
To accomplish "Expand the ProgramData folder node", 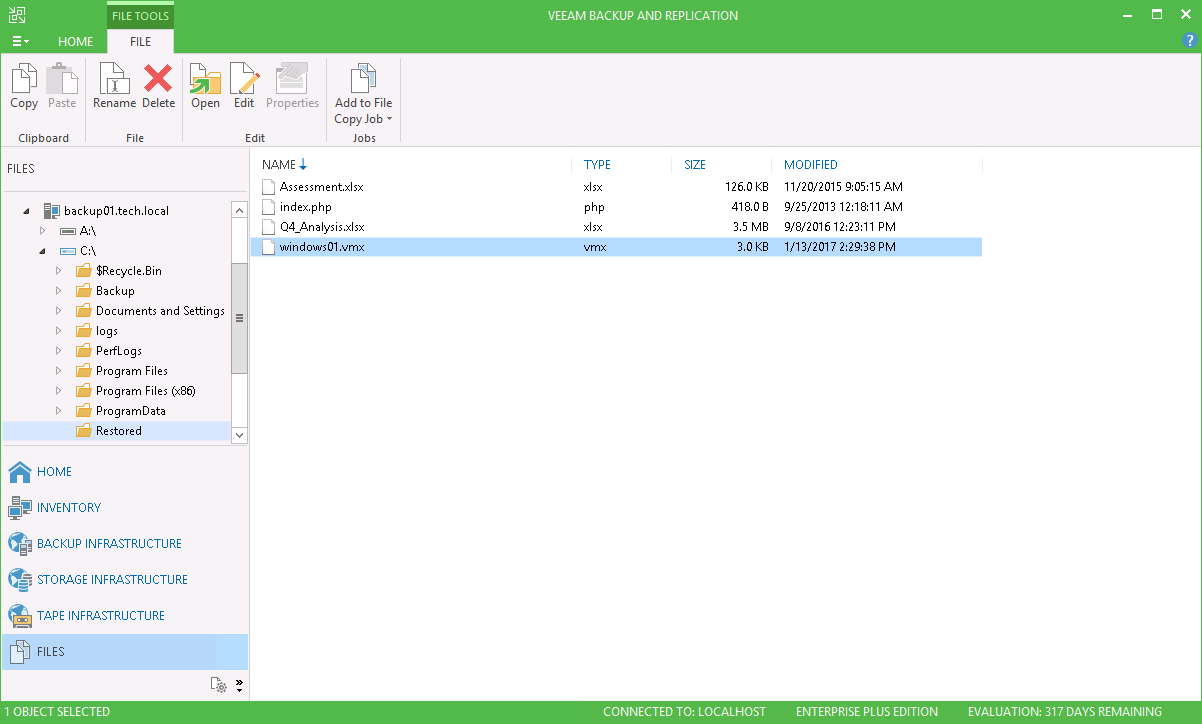I will click(59, 411).
